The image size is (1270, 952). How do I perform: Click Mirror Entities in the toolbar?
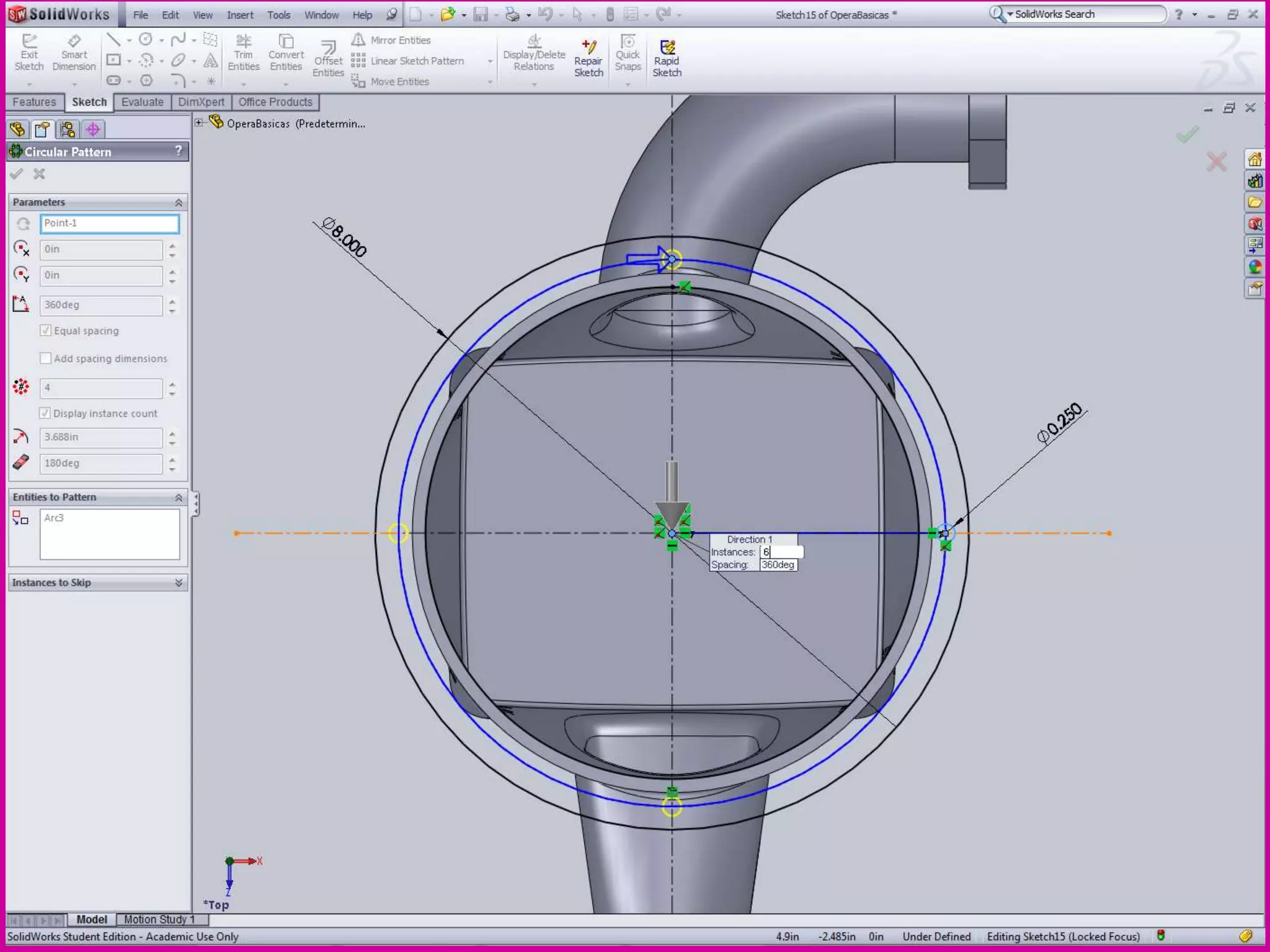coord(392,40)
